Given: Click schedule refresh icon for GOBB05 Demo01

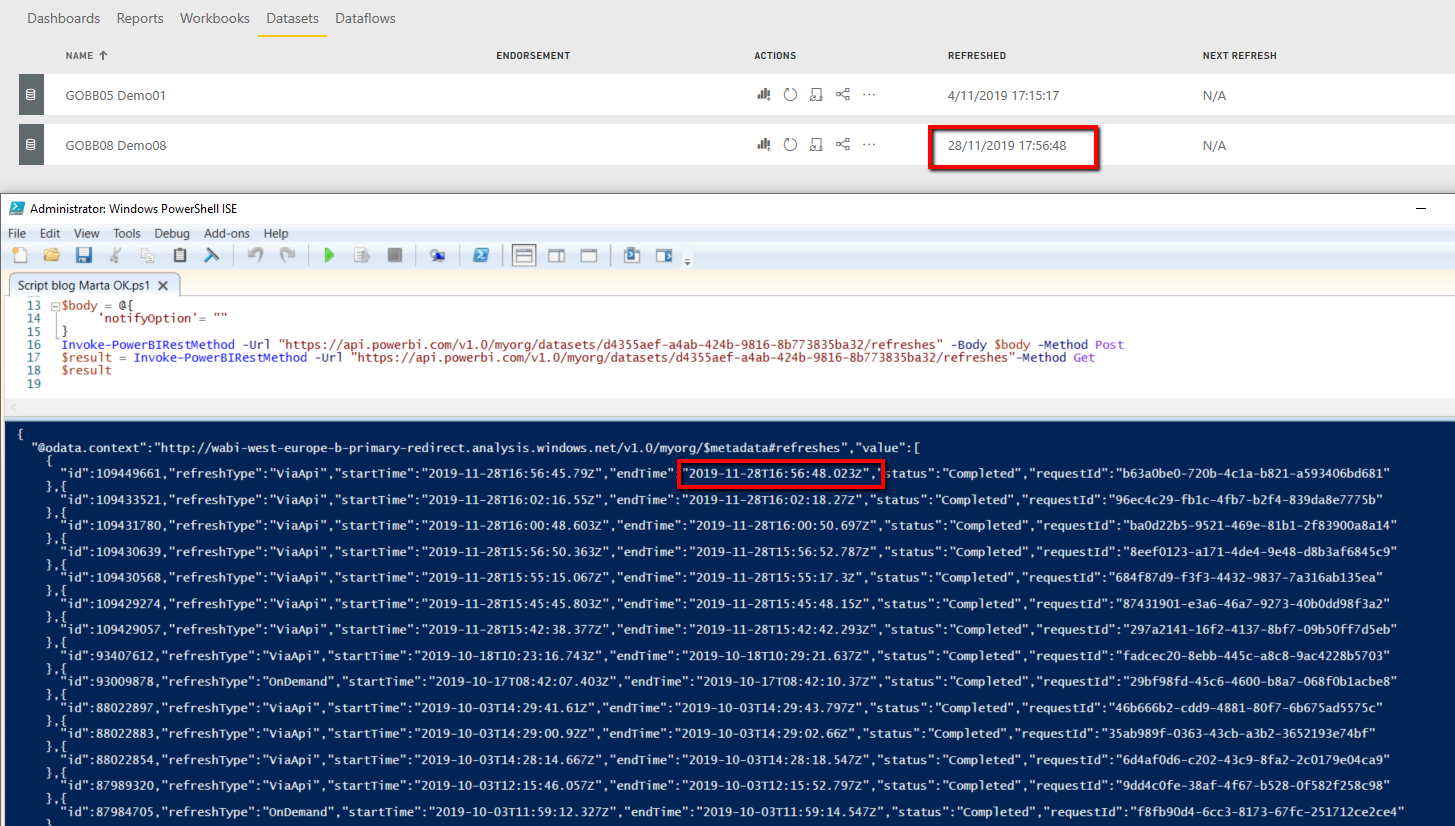Looking at the screenshot, I should 816,95.
